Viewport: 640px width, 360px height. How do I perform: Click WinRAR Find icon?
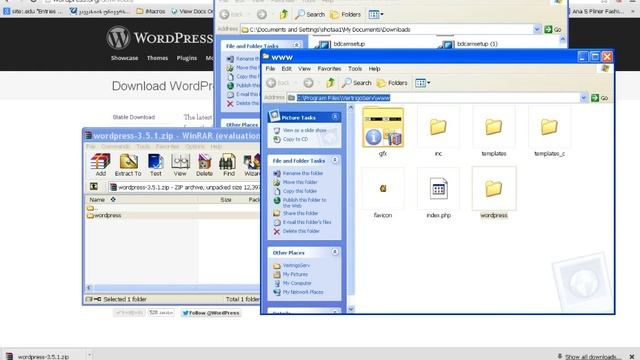pyautogui.click(x=229, y=165)
